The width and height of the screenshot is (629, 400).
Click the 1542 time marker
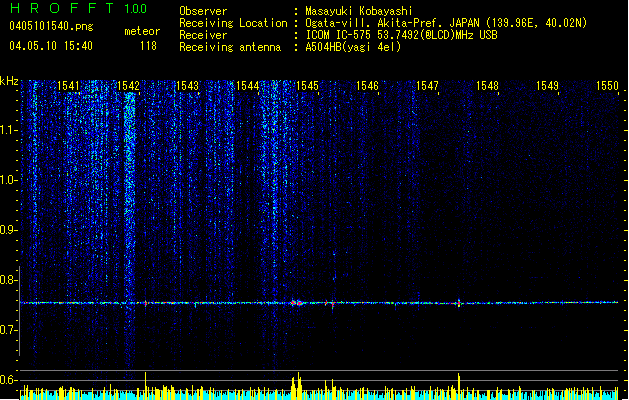point(128,86)
